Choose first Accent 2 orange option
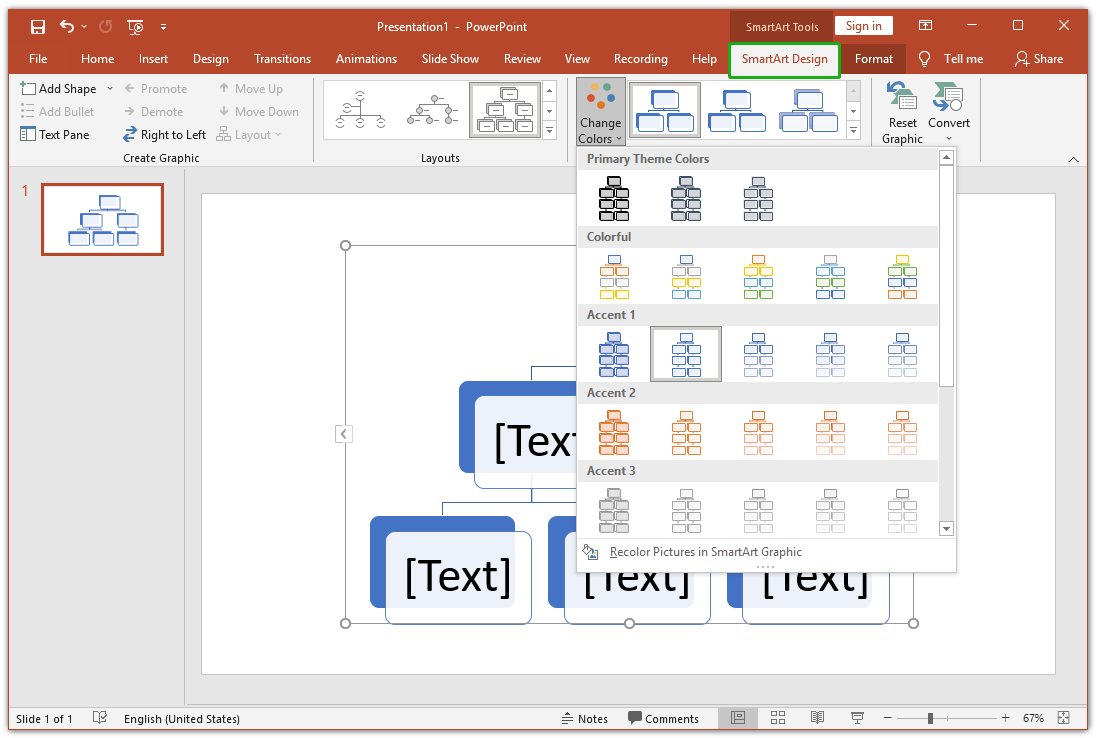This screenshot has height=738, width=1097. [614, 433]
